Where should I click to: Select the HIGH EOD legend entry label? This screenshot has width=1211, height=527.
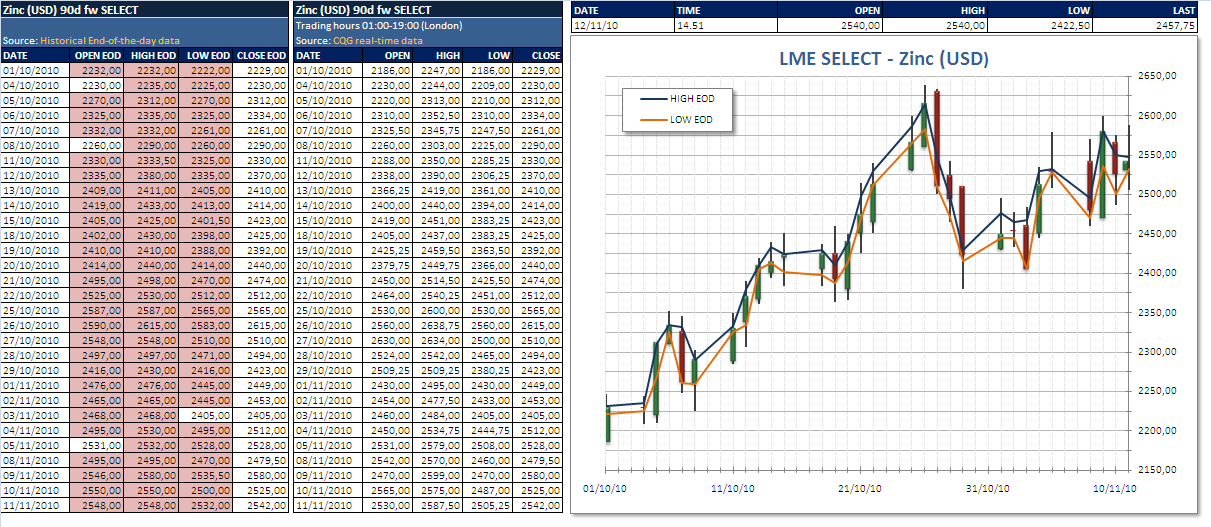pyautogui.click(x=691, y=99)
